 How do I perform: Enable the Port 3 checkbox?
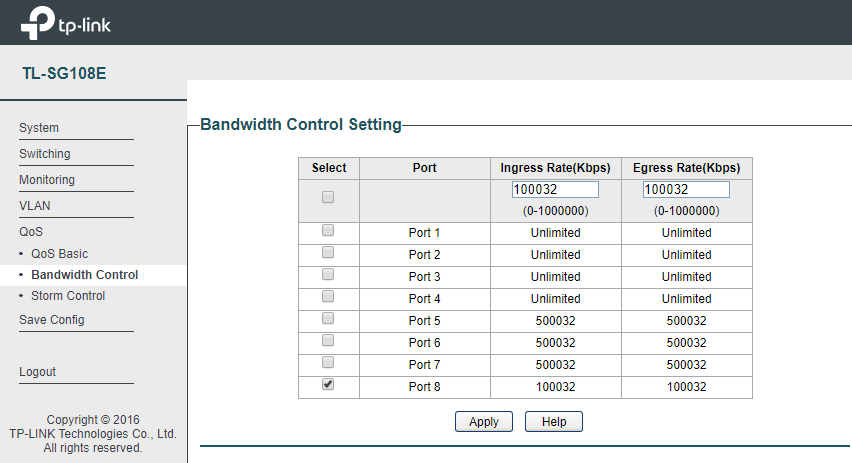point(328,275)
